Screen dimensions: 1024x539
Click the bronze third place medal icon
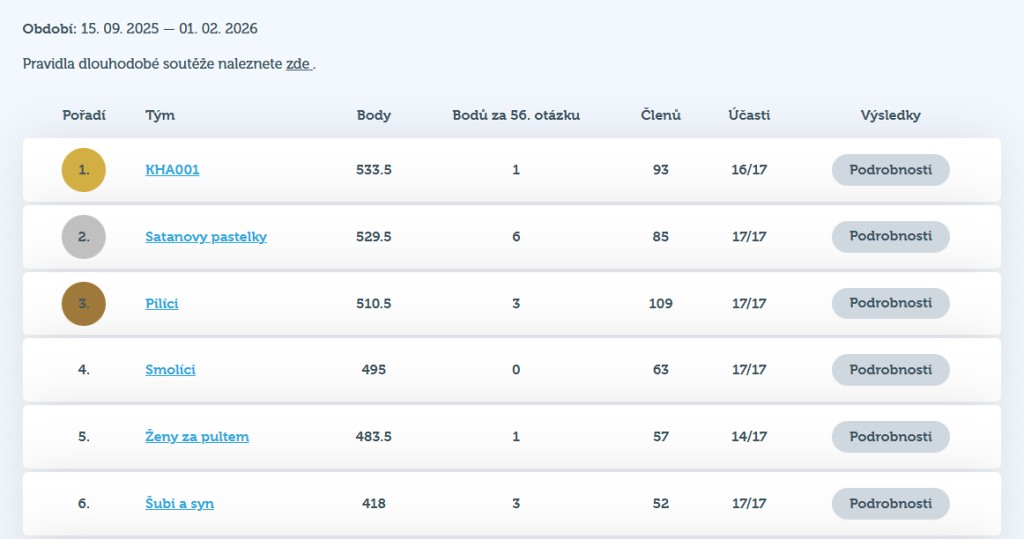(x=83, y=303)
